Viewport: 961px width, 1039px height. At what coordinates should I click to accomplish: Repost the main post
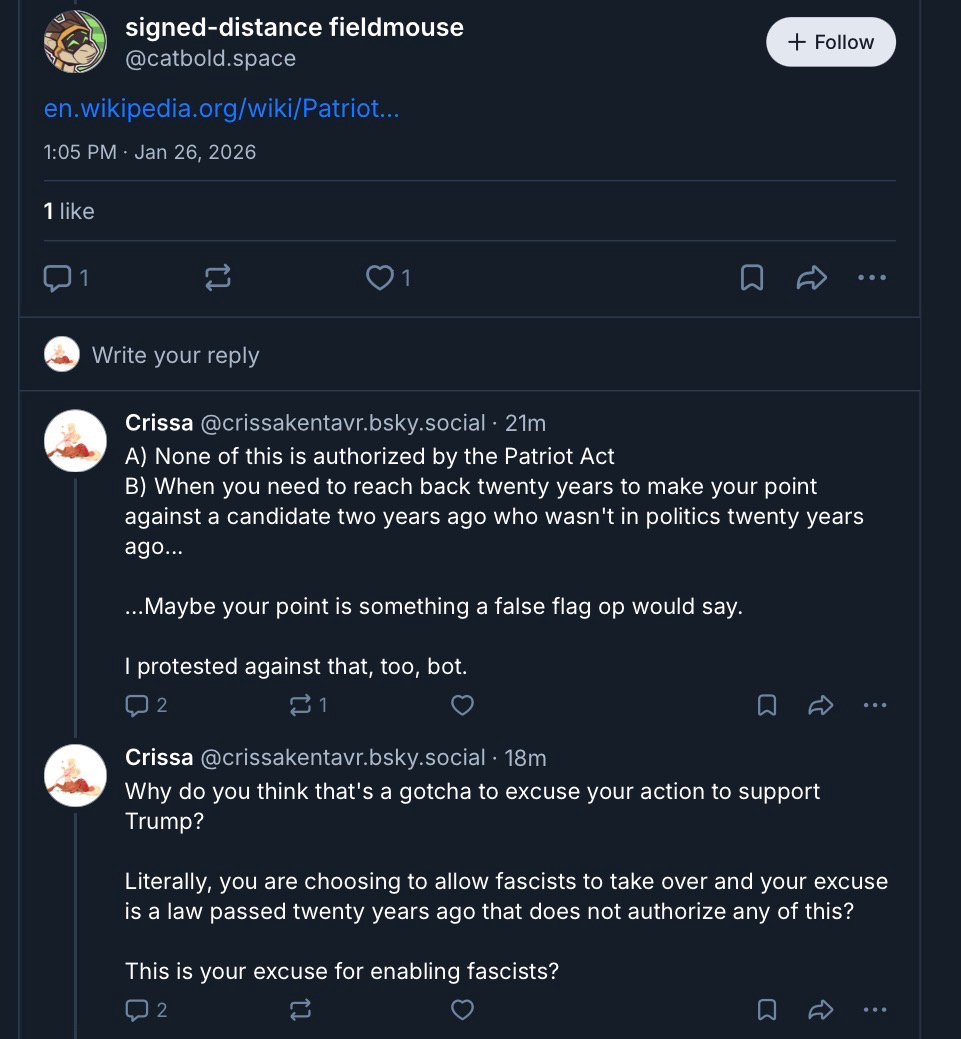[x=217, y=277]
